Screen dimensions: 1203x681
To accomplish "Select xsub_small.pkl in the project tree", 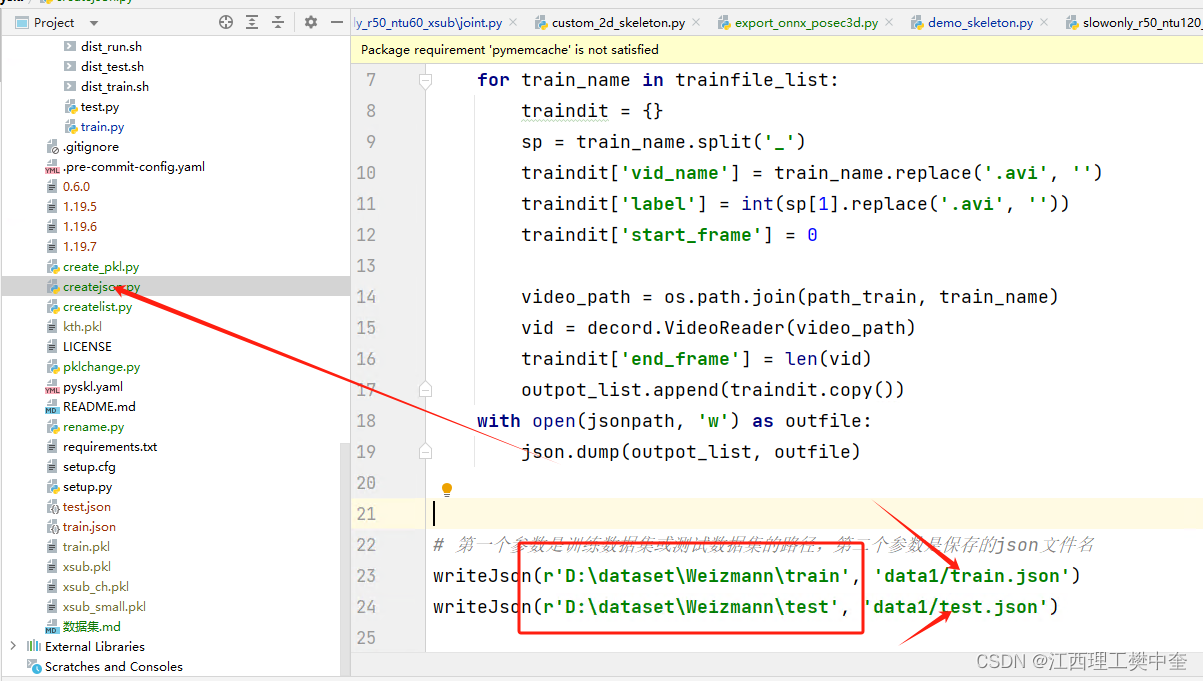I will (x=104, y=607).
